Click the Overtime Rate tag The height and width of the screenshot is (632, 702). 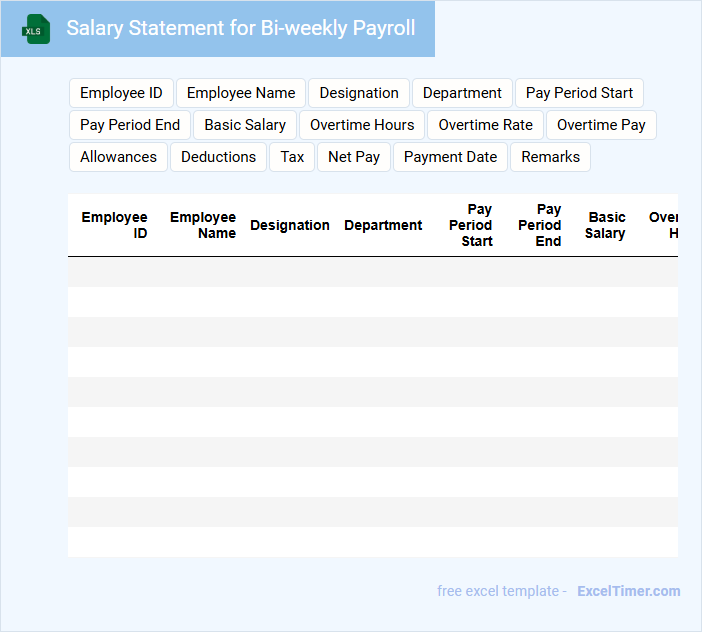coord(485,125)
